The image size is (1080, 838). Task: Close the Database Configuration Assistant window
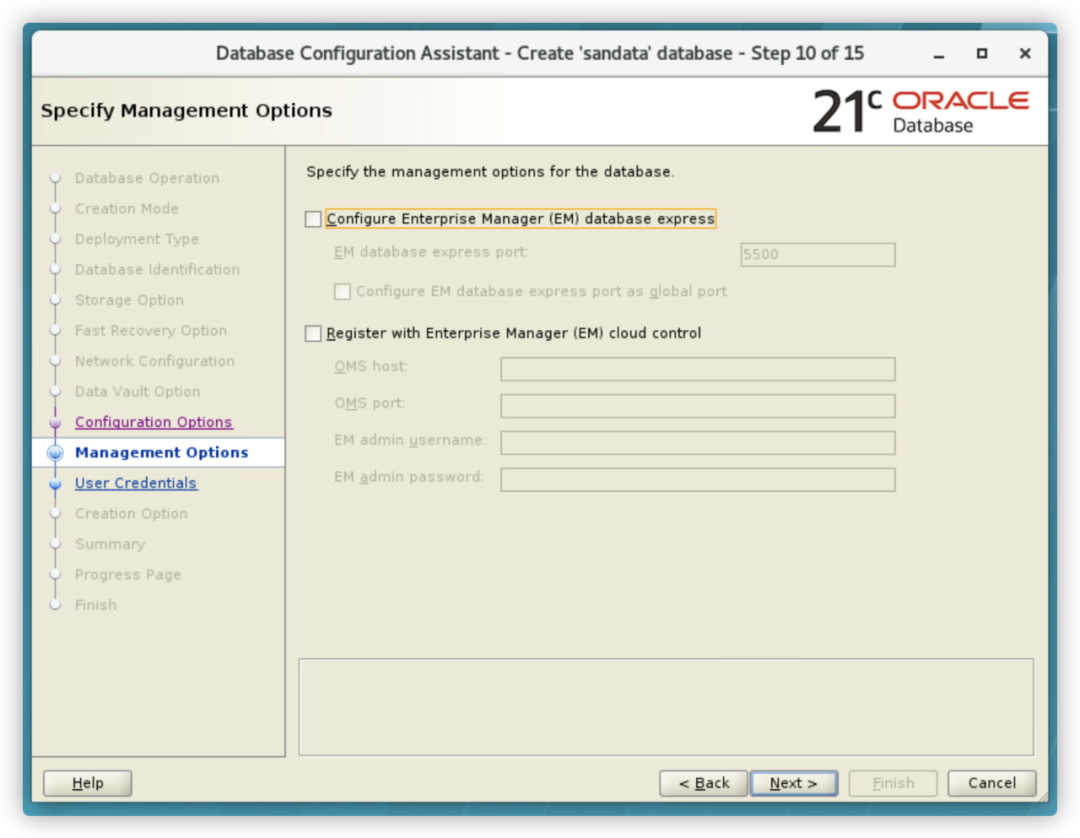click(x=1025, y=54)
